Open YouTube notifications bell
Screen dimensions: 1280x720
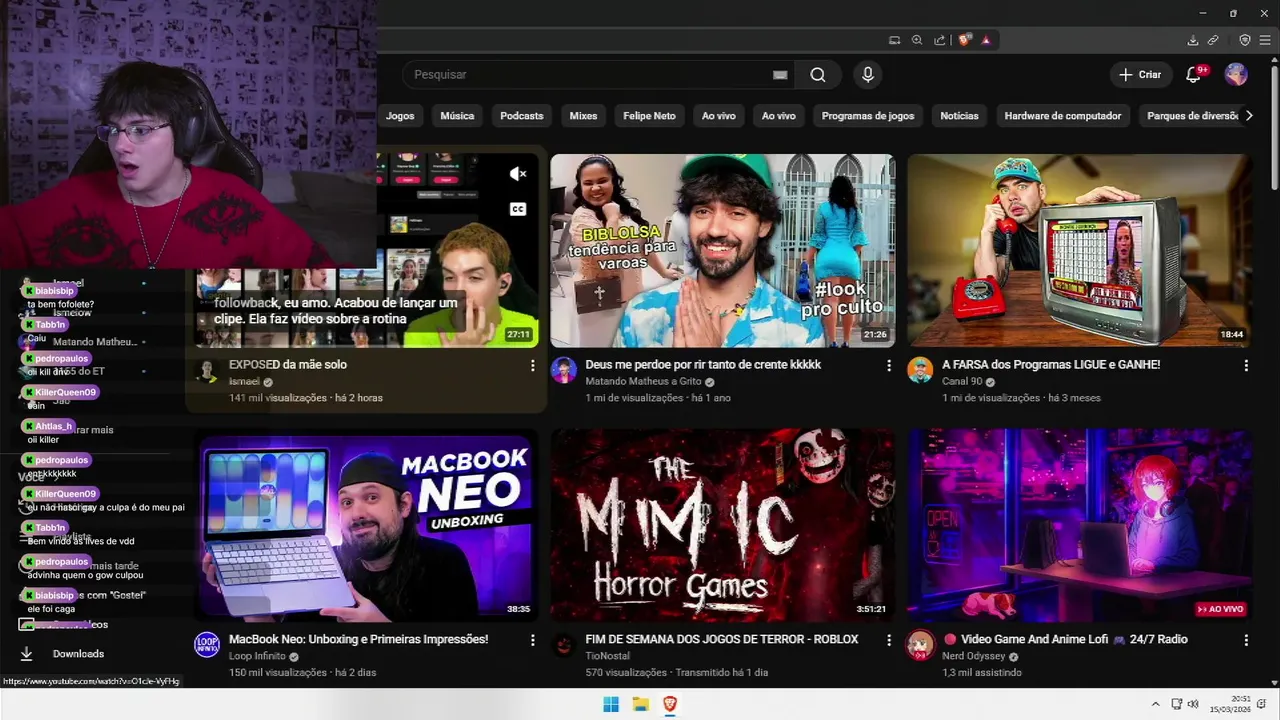1193,75
